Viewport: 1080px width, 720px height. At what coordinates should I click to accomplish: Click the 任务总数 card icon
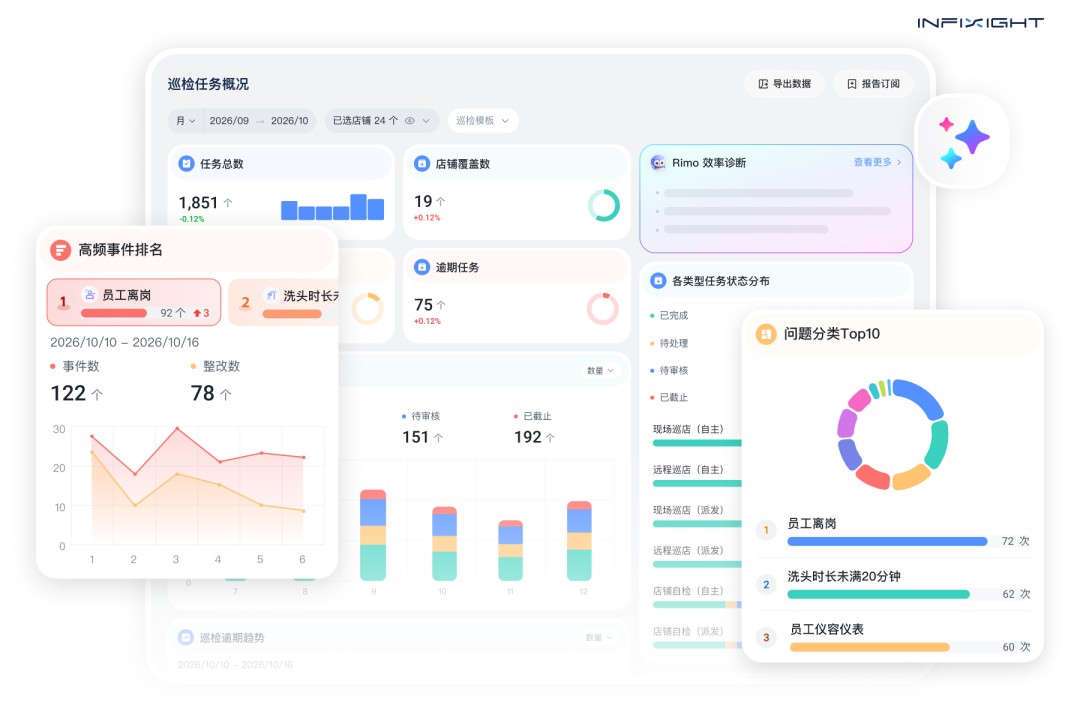(x=186, y=163)
